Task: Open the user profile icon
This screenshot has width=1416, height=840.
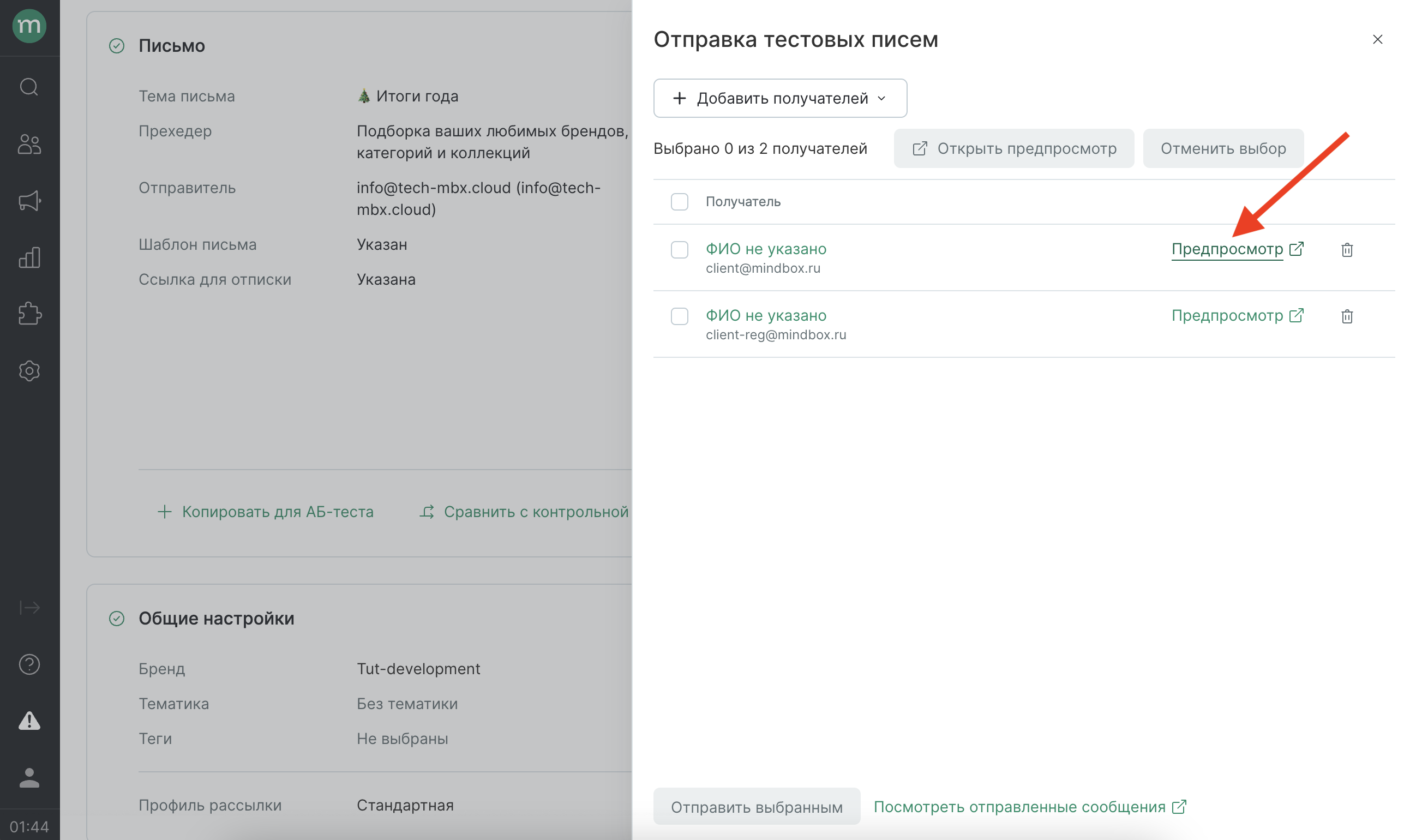Action: coord(29,778)
